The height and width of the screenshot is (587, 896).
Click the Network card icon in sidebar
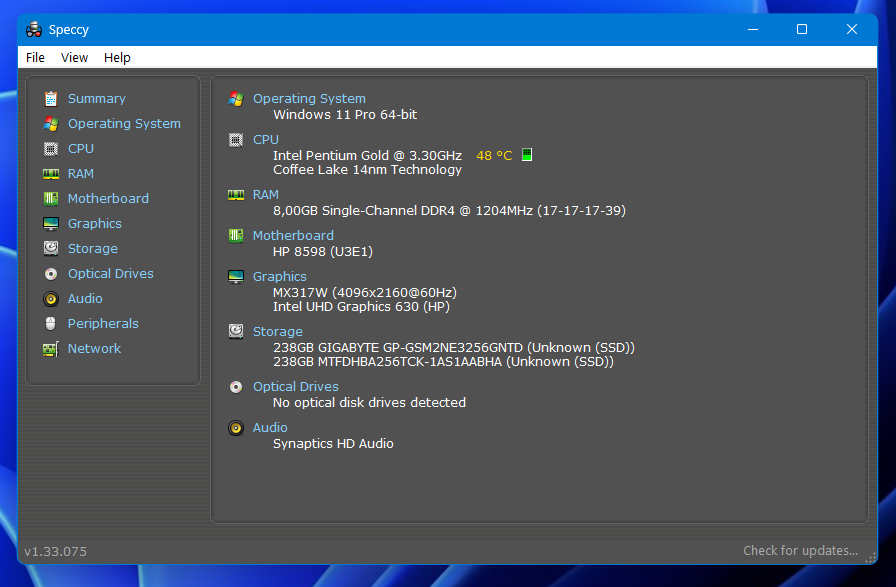tap(51, 349)
